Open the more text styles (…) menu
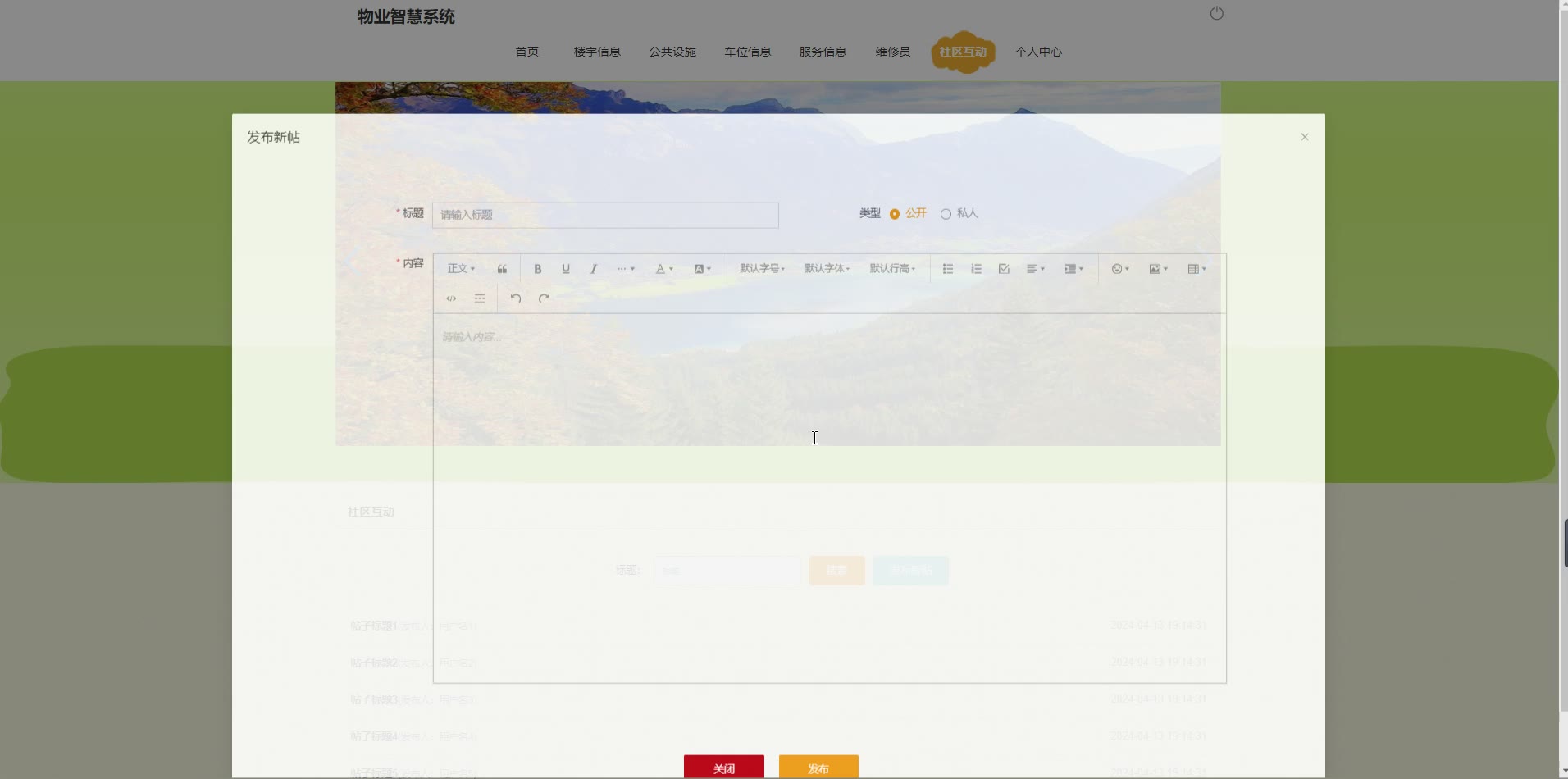This screenshot has width=1568, height=779. click(626, 269)
